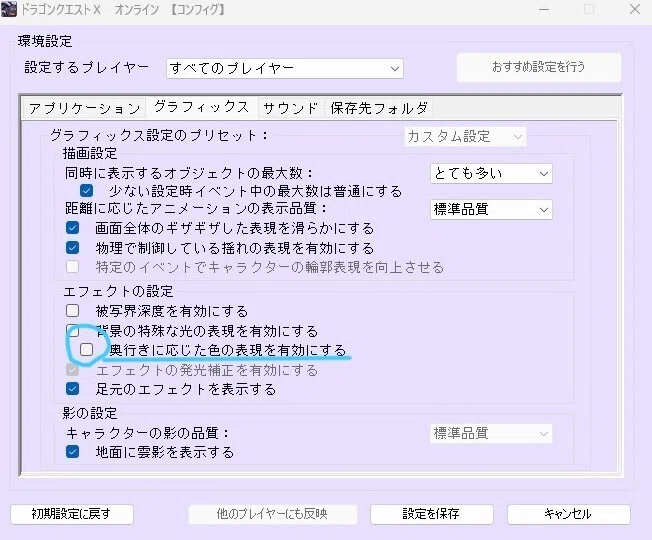
Task: Click the グラフィックス設定のプリセット label
Action: pos(160,136)
